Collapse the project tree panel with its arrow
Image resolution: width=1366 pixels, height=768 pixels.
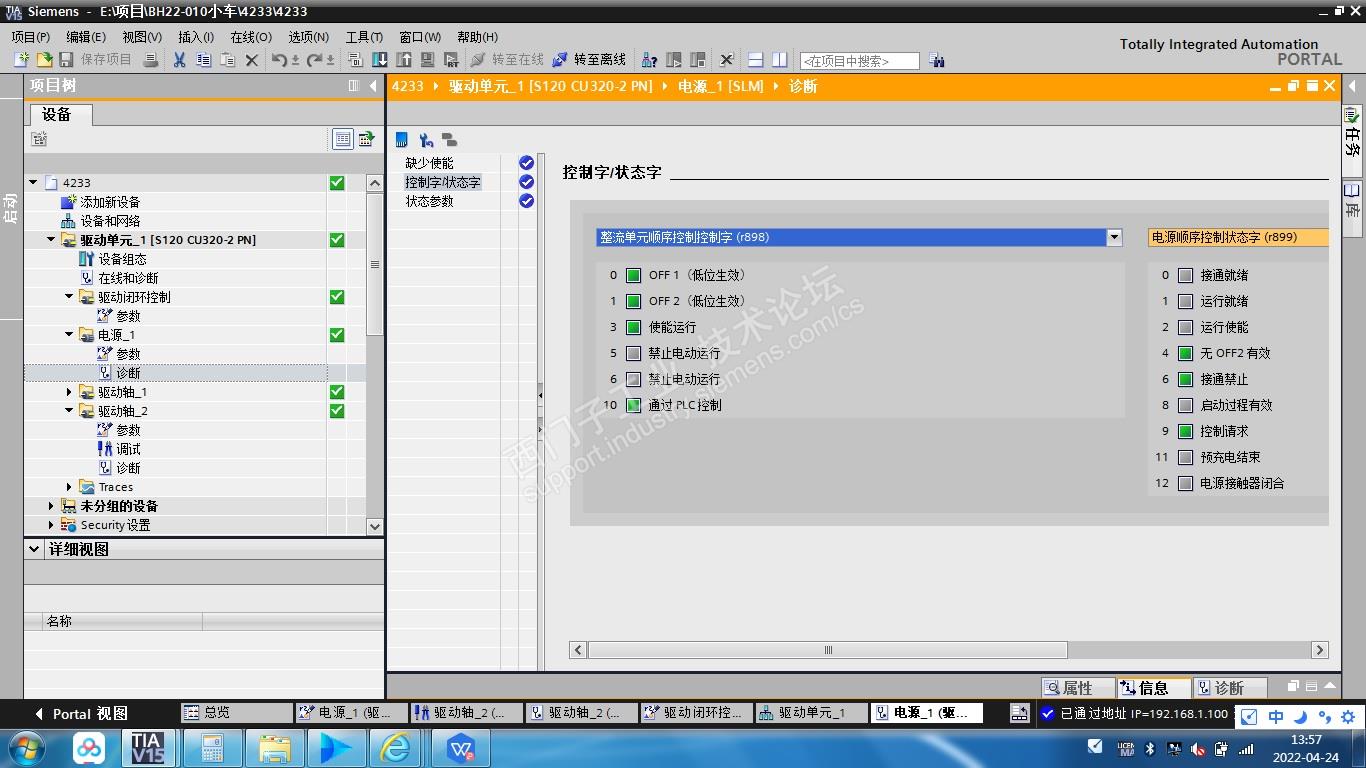[x=373, y=86]
